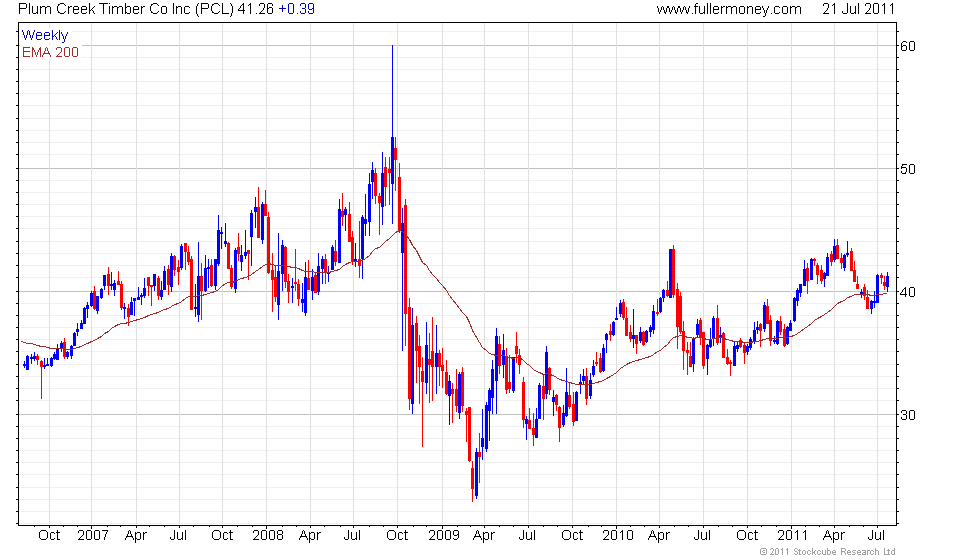Click the 60 price axis label
This screenshot has height=560, width=980.
[908, 46]
